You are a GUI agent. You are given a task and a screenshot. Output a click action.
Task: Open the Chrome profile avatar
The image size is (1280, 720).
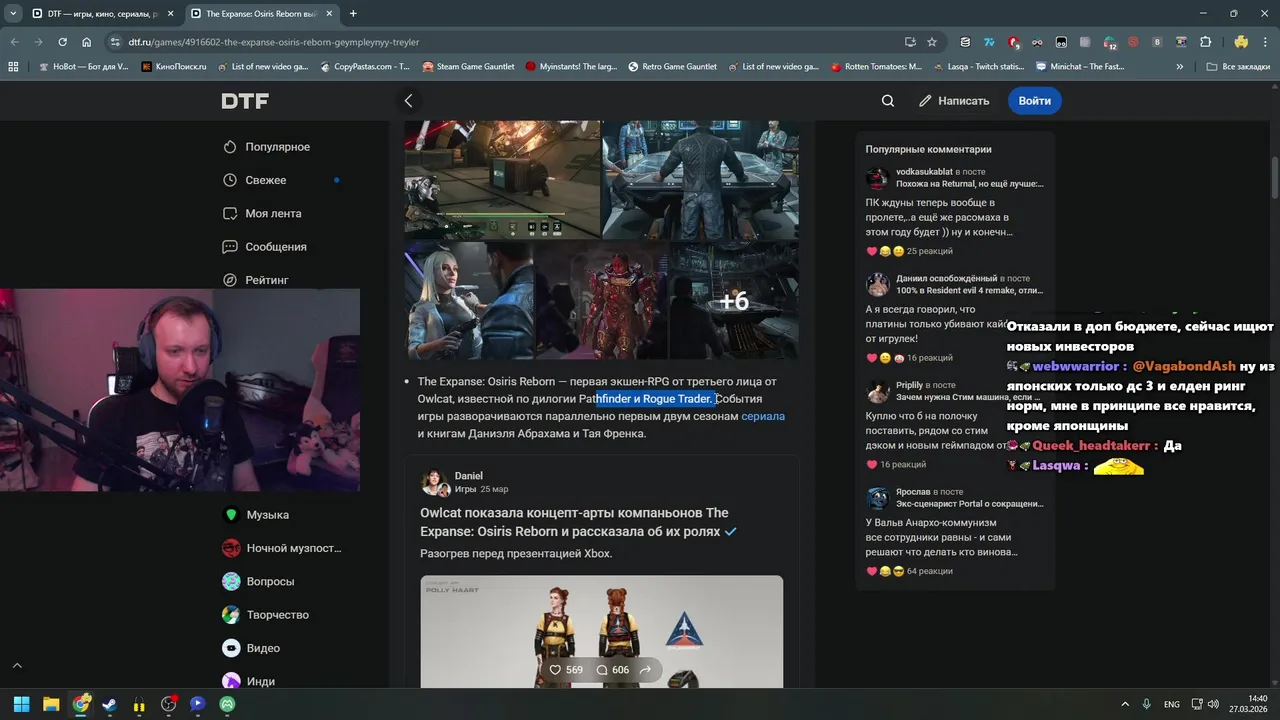(x=1241, y=42)
